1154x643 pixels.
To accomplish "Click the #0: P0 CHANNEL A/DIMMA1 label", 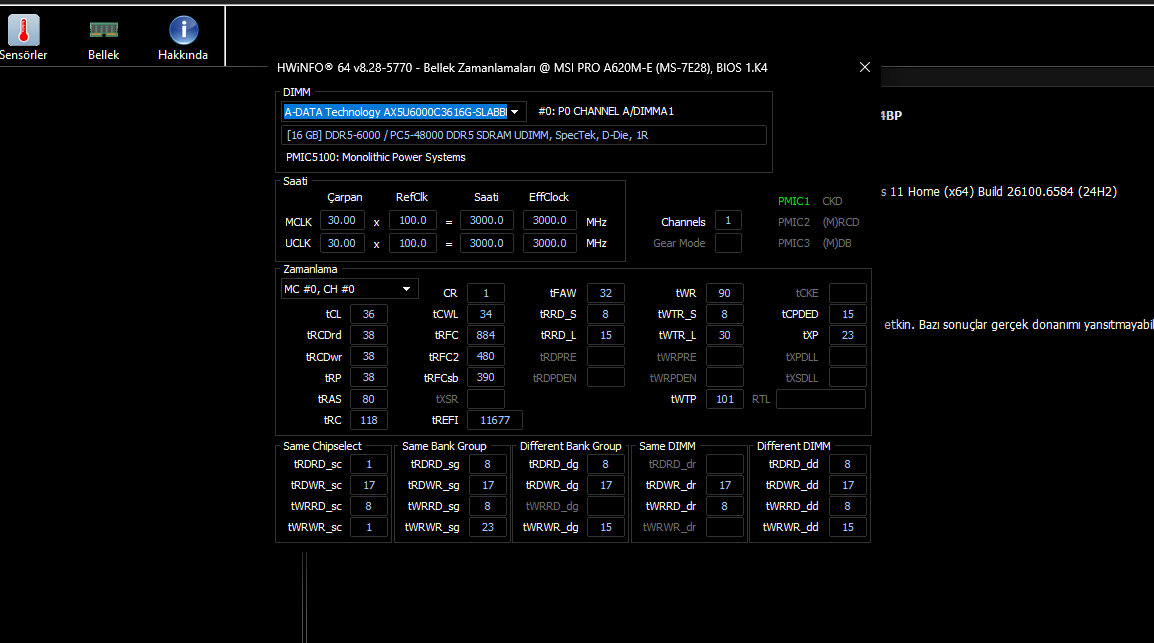I will 606,111.
